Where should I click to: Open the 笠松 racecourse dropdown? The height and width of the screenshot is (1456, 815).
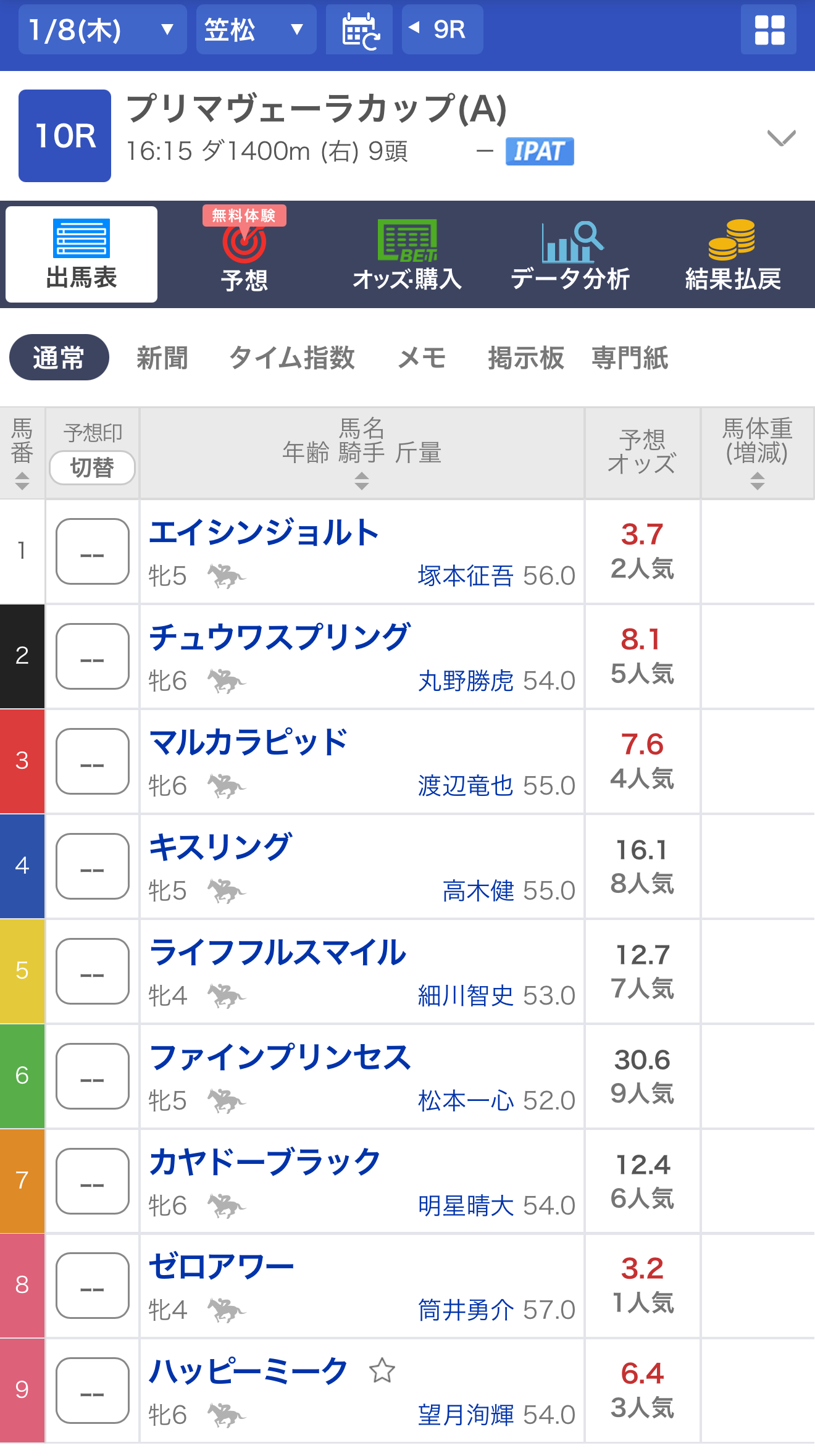[256, 30]
